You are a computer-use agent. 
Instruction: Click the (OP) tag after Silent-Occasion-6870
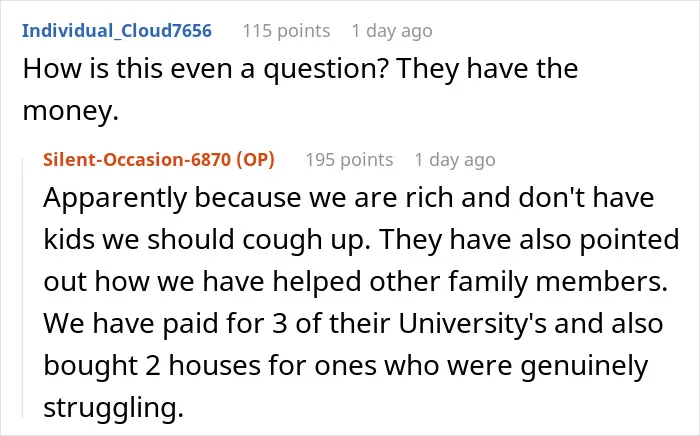(x=255, y=159)
